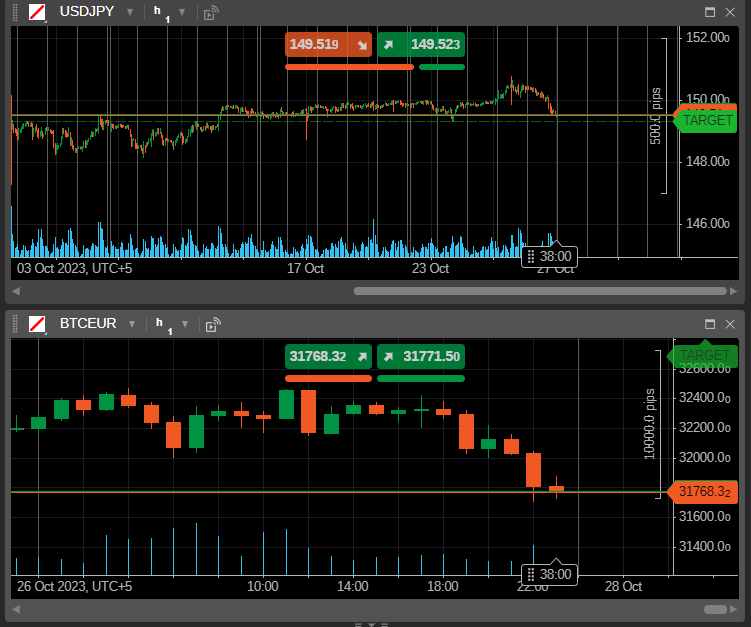Click the USDJPY sell price 149.519 button

point(329,45)
